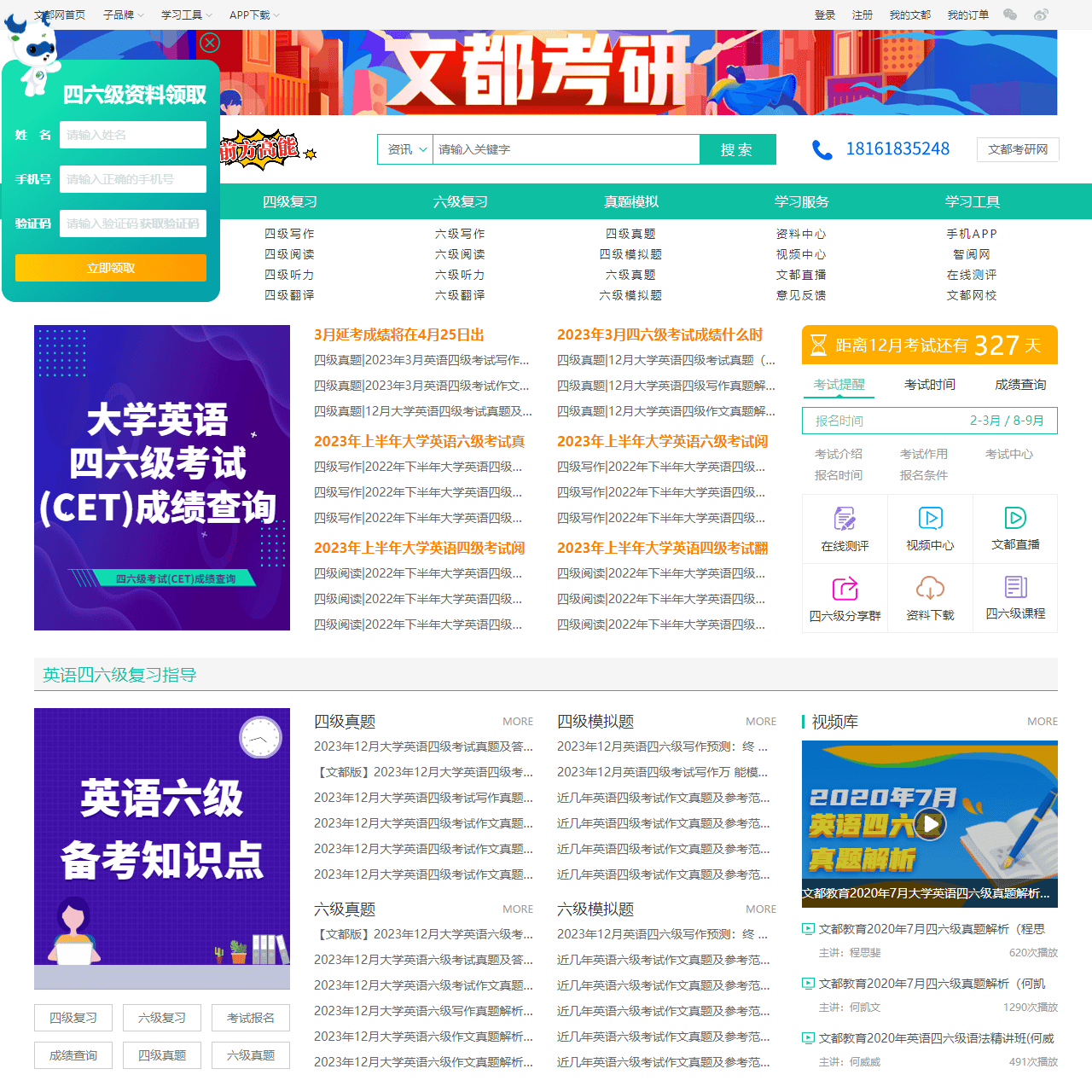1092x1092 pixels.
Task: Expand the 学习工具 dropdown menu
Action: pyautogui.click(x=184, y=15)
